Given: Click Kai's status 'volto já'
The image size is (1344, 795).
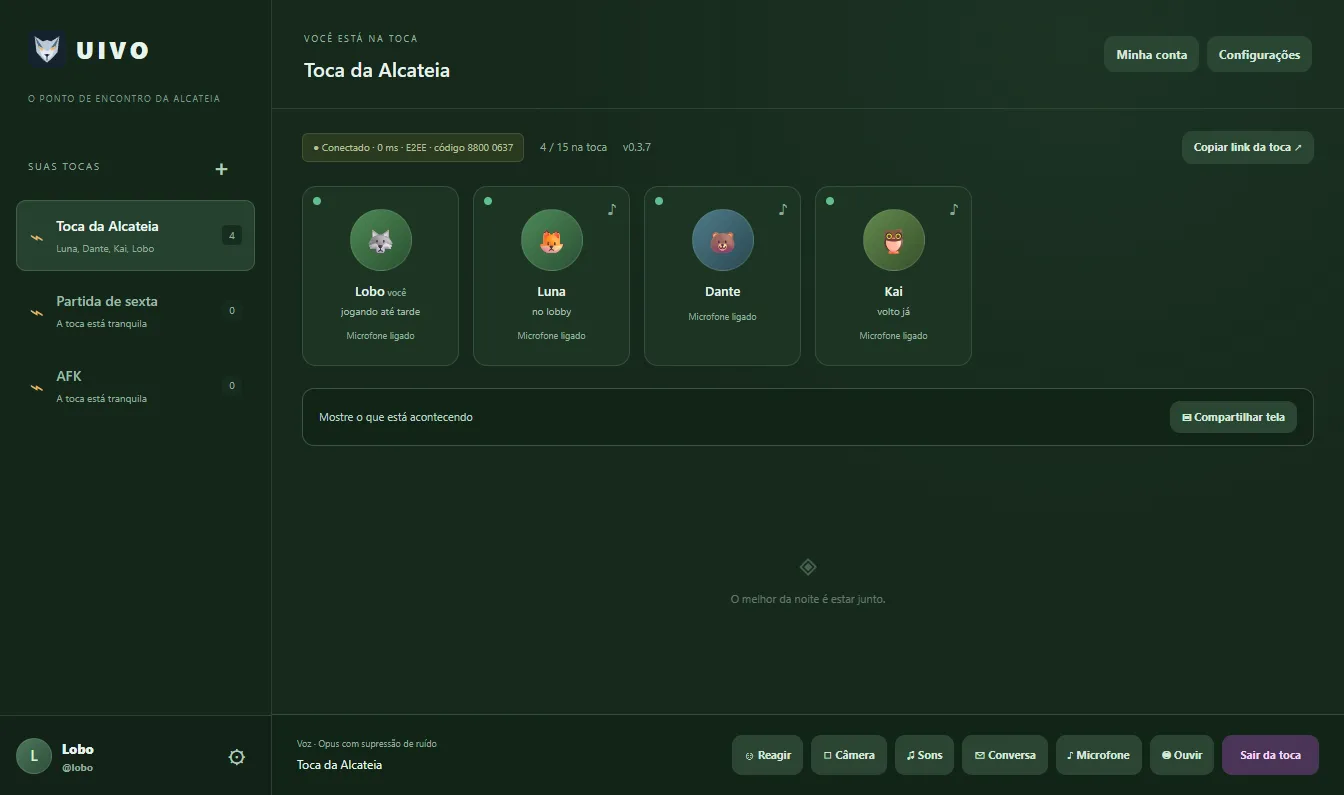Looking at the screenshot, I should coord(894,312).
